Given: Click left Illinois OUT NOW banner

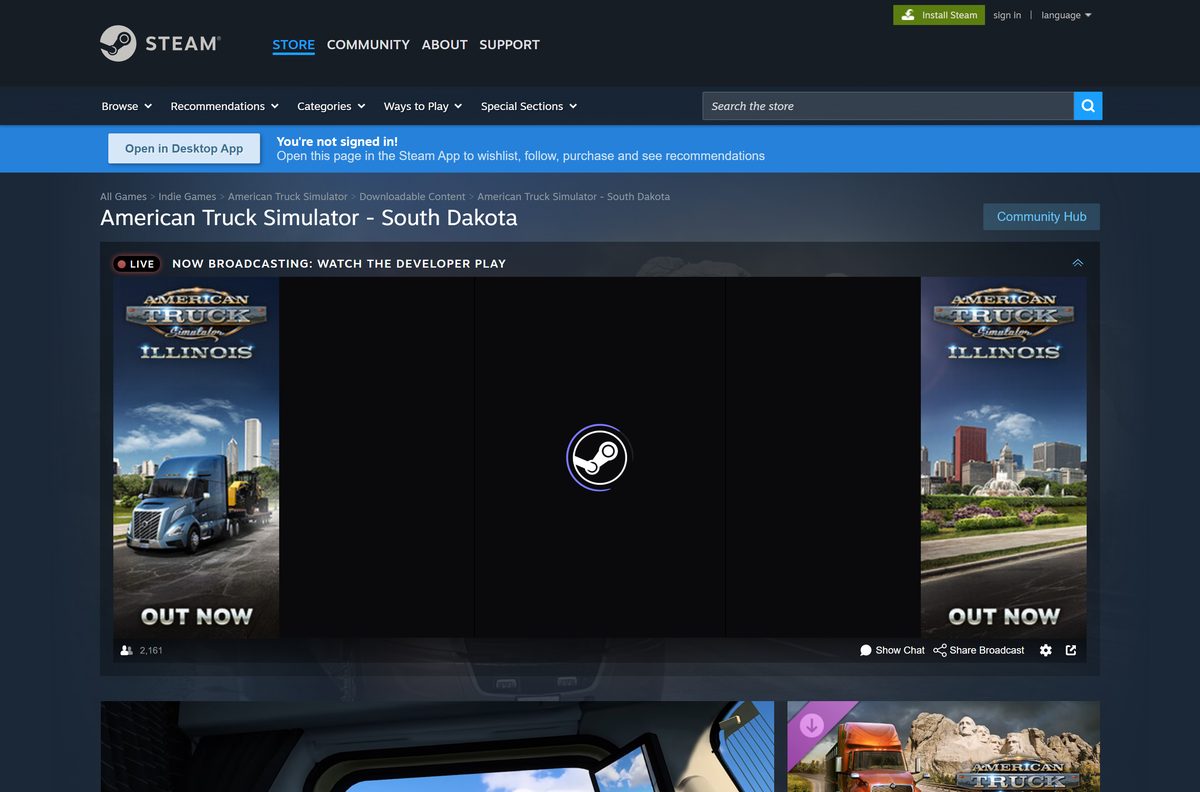Looking at the screenshot, I should [x=196, y=458].
